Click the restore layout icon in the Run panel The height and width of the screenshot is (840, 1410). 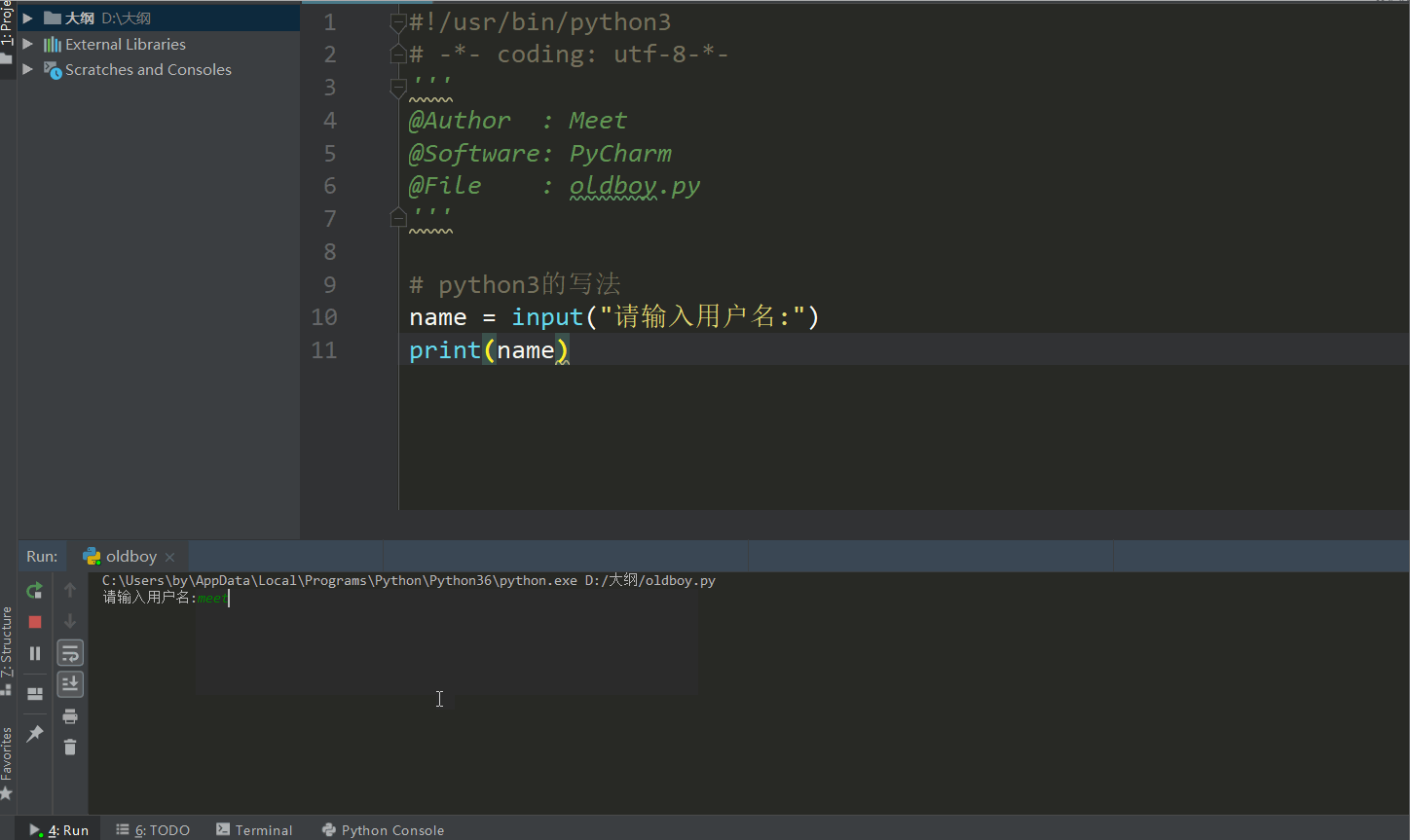click(x=35, y=694)
